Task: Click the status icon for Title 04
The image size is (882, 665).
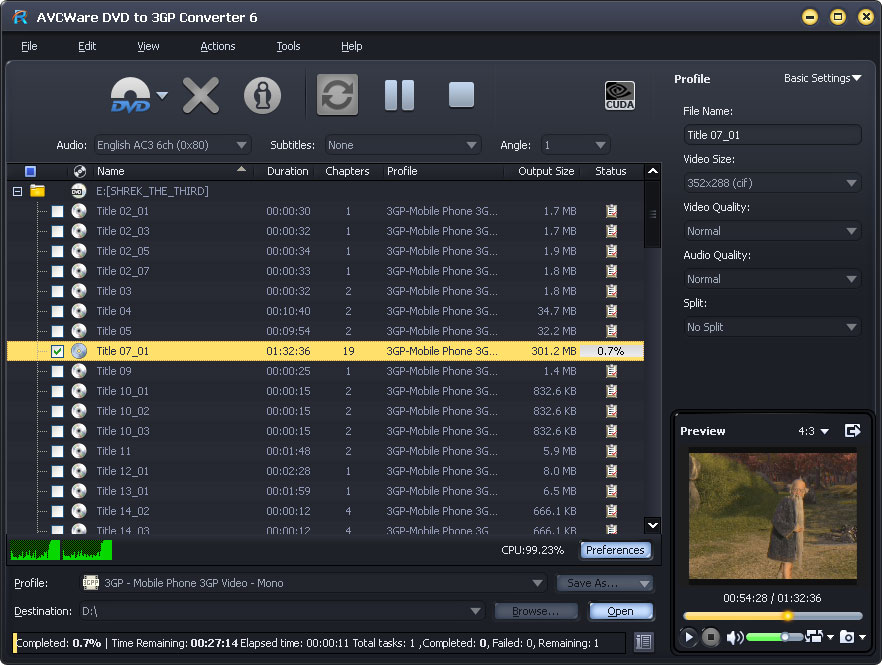Action: coord(611,311)
